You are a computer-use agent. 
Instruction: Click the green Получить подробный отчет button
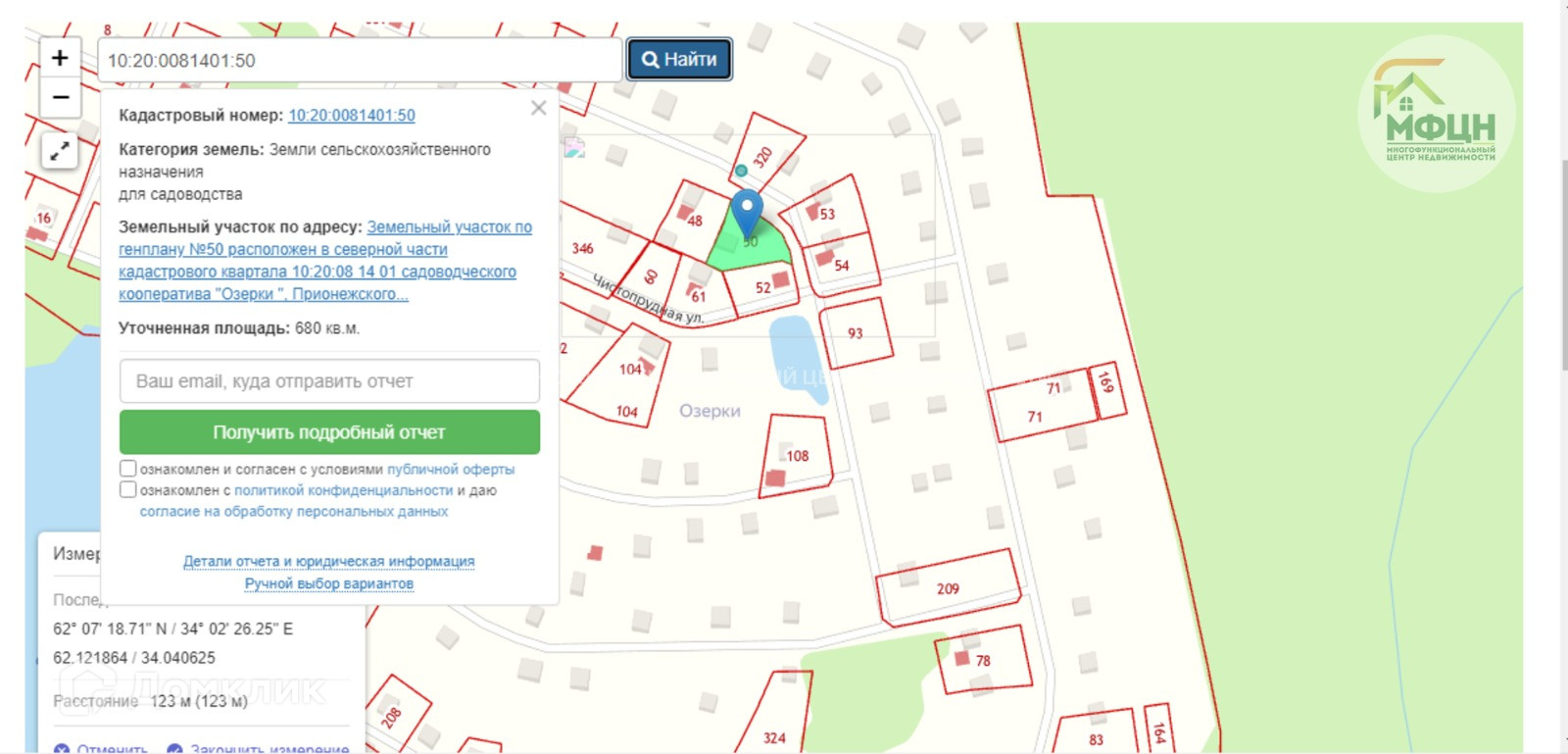pos(329,432)
